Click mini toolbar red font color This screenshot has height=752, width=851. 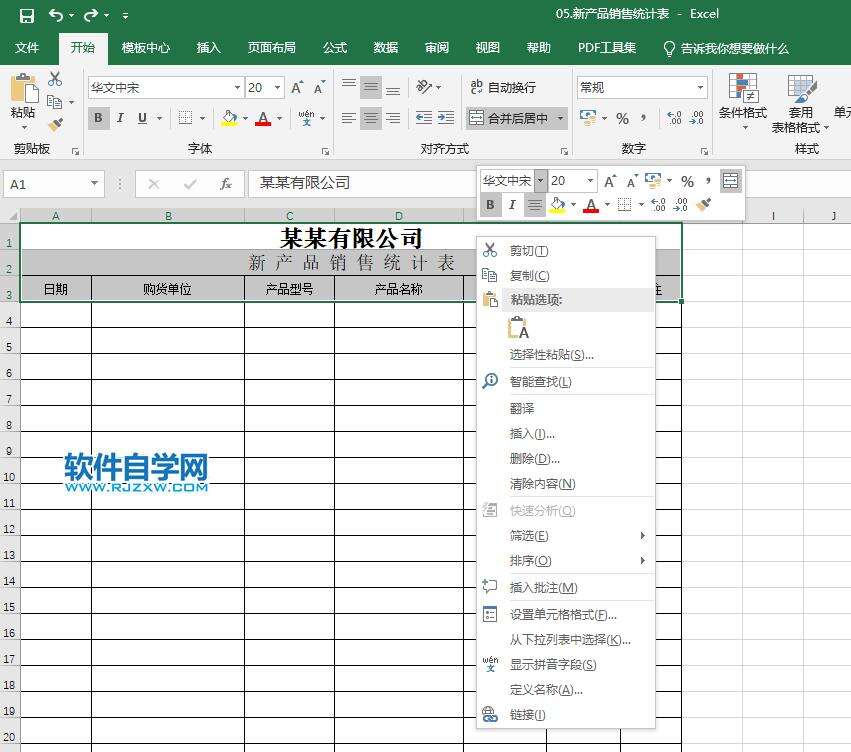tap(591, 205)
